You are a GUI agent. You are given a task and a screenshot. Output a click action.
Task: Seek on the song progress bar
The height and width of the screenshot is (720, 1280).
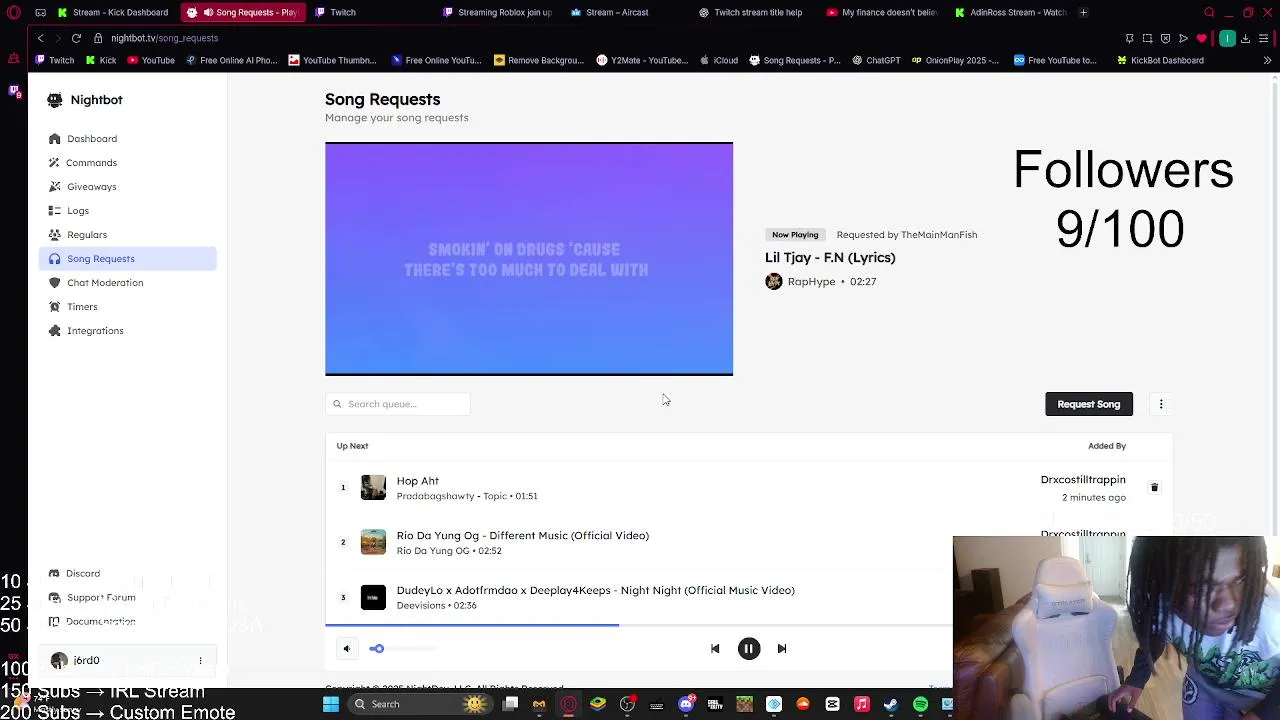pos(638,625)
